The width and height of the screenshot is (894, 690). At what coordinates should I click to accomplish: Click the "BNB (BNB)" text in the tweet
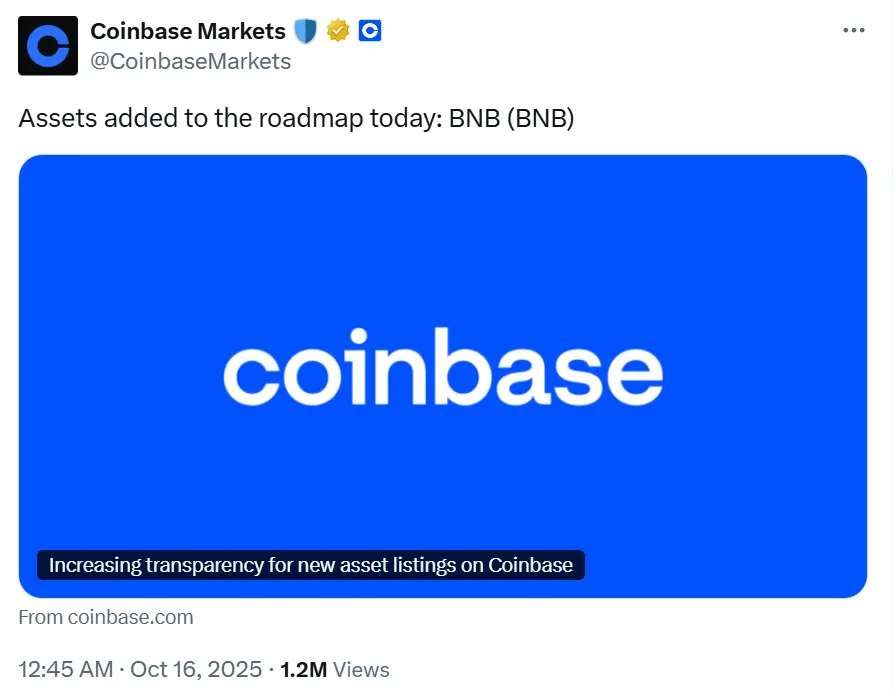click(x=512, y=118)
